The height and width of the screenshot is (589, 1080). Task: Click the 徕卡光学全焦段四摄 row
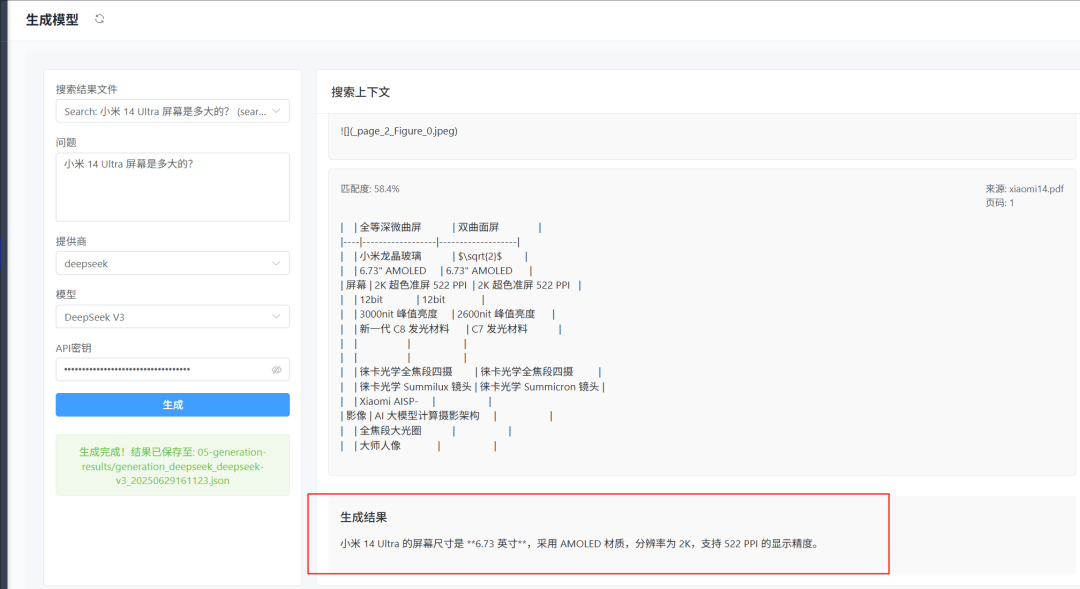point(471,372)
